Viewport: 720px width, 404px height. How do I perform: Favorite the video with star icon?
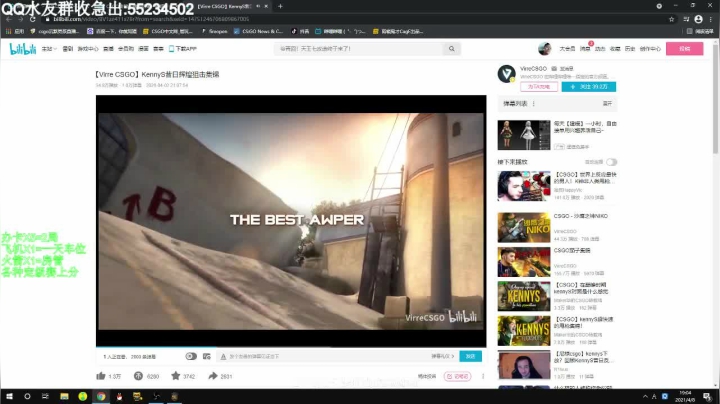click(175, 376)
